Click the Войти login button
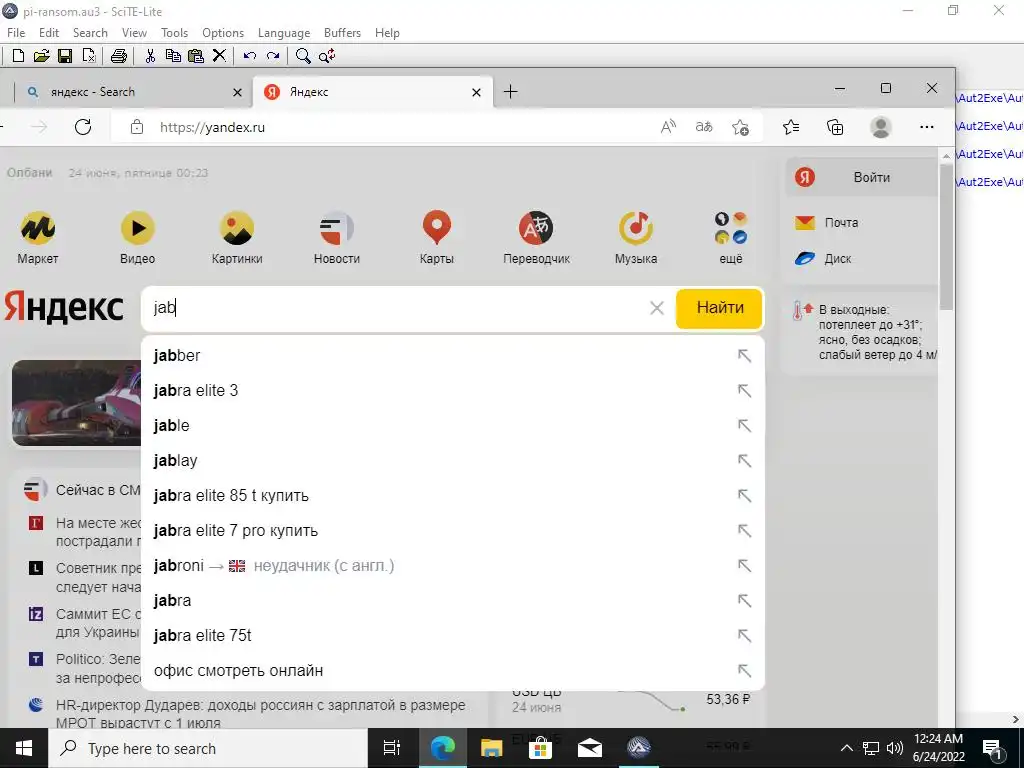The width and height of the screenshot is (1024, 768). point(862,177)
